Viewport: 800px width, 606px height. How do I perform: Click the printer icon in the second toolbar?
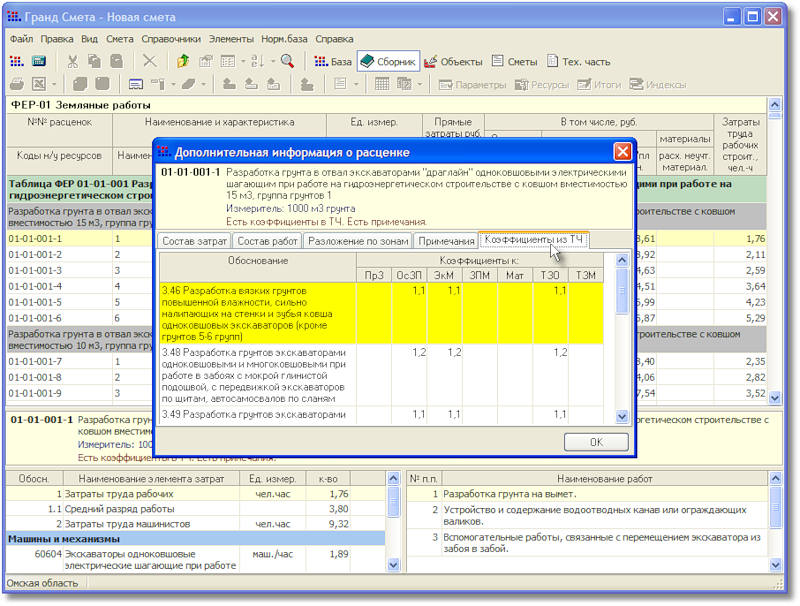point(17,84)
